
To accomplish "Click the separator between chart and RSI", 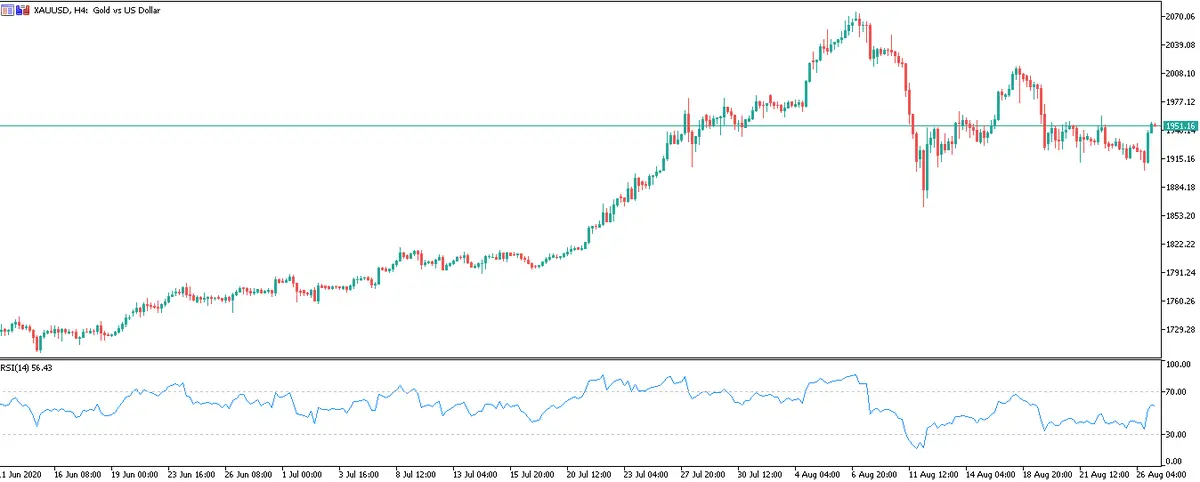I will click(x=580, y=358).
